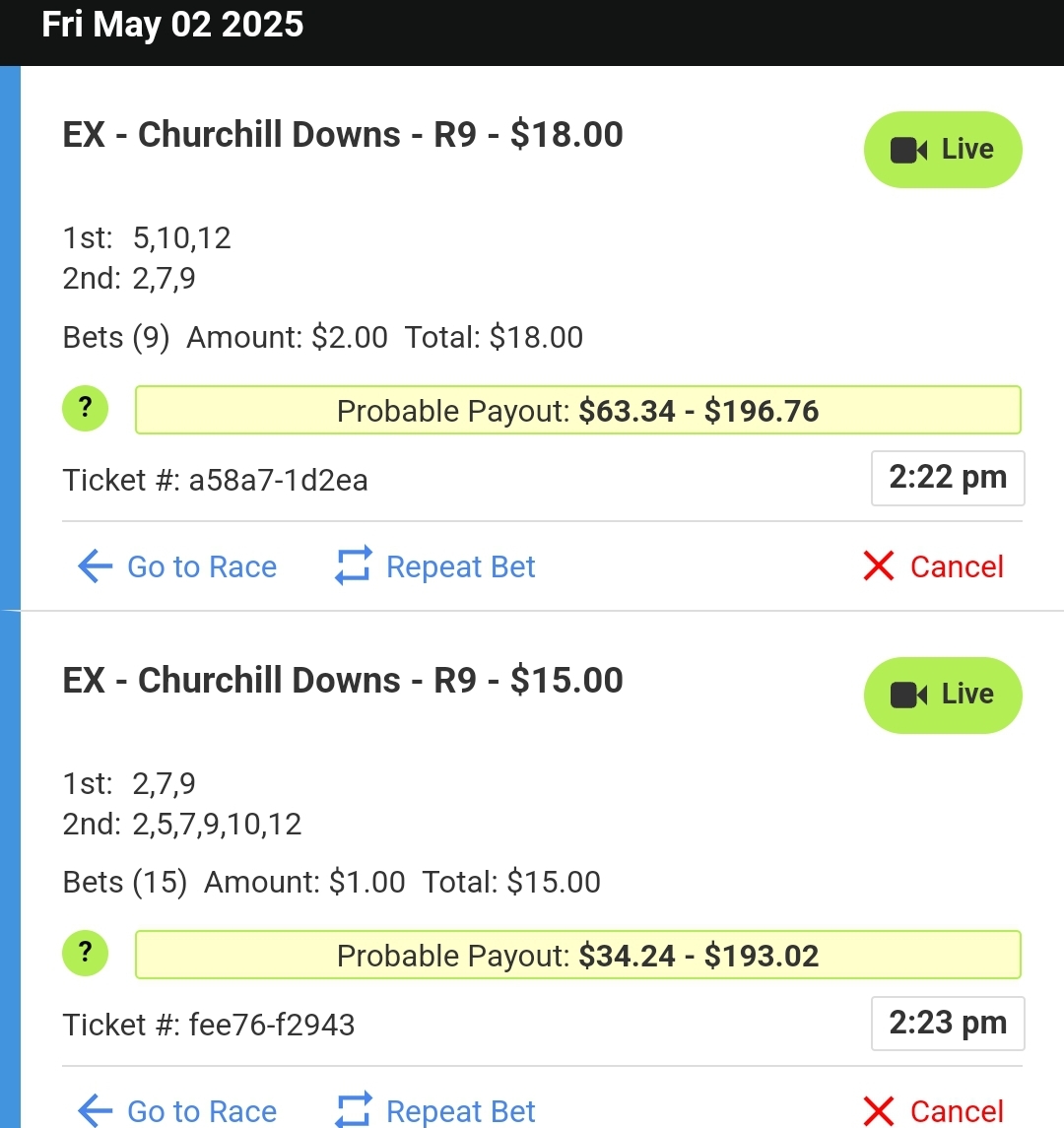Cancel the $15.00 exacta bet
Viewport: 1064px width, 1128px height.
[x=934, y=1110]
